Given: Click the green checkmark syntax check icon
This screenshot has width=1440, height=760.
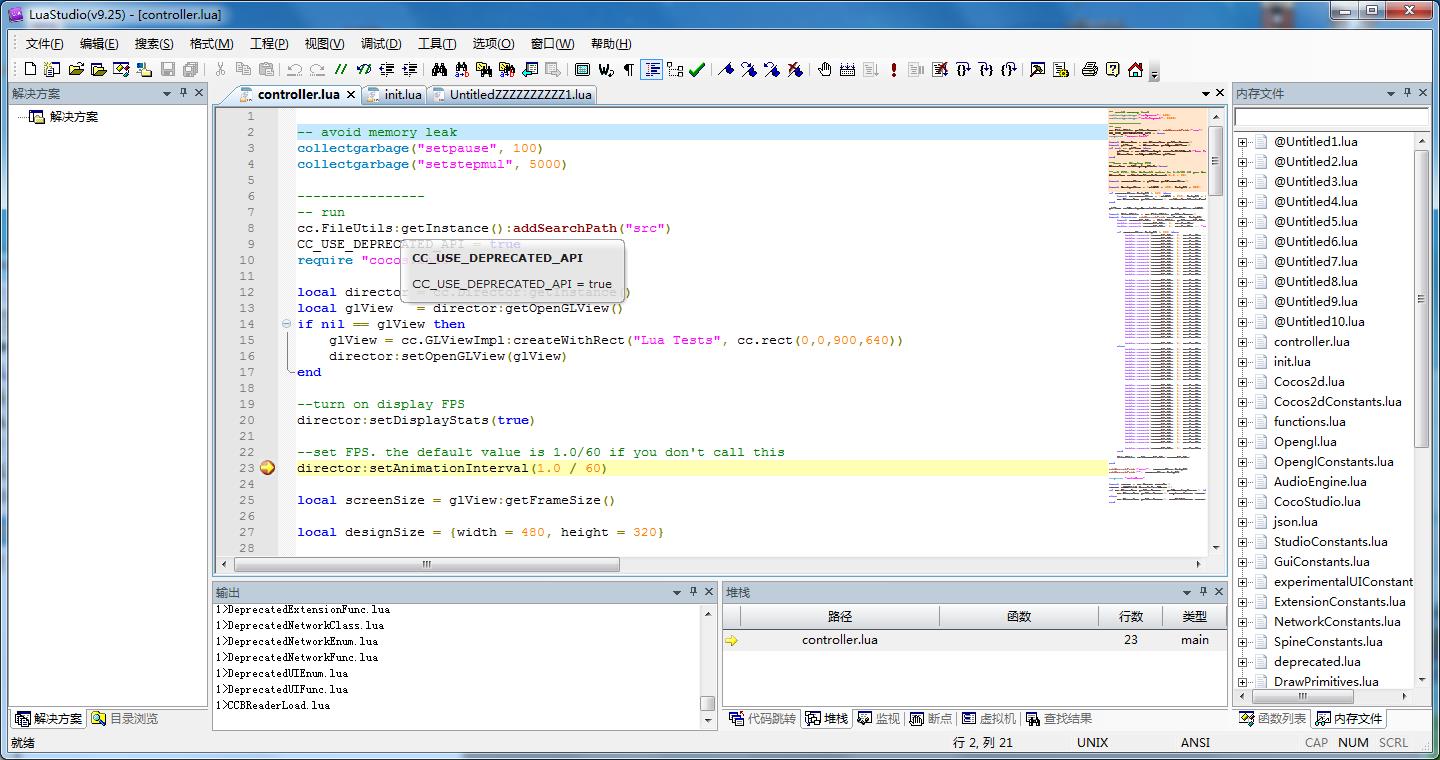Looking at the screenshot, I should (x=697, y=69).
